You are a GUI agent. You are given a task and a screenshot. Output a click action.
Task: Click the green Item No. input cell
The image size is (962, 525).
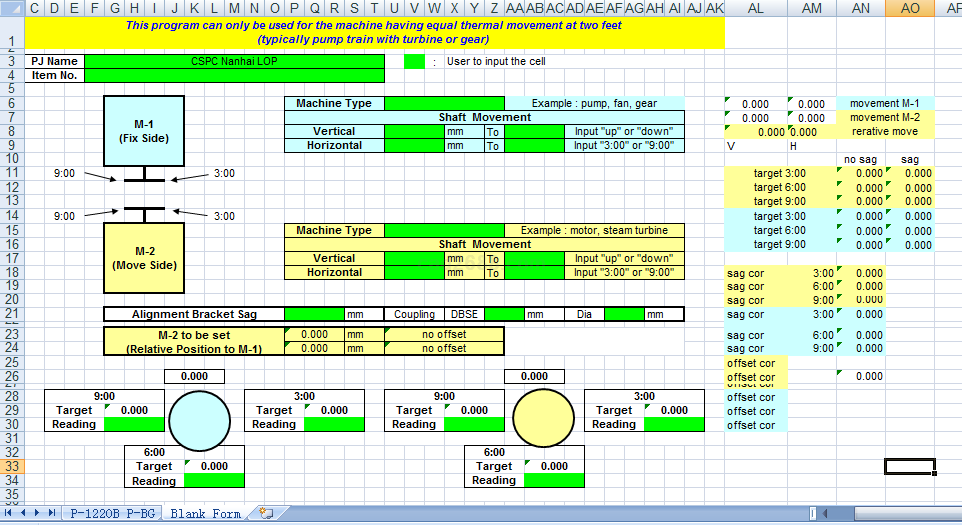click(x=234, y=75)
